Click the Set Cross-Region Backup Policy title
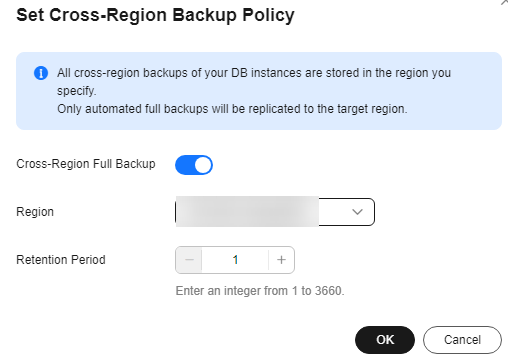Image resolution: width=508 pixels, height=361 pixels. [155, 15]
